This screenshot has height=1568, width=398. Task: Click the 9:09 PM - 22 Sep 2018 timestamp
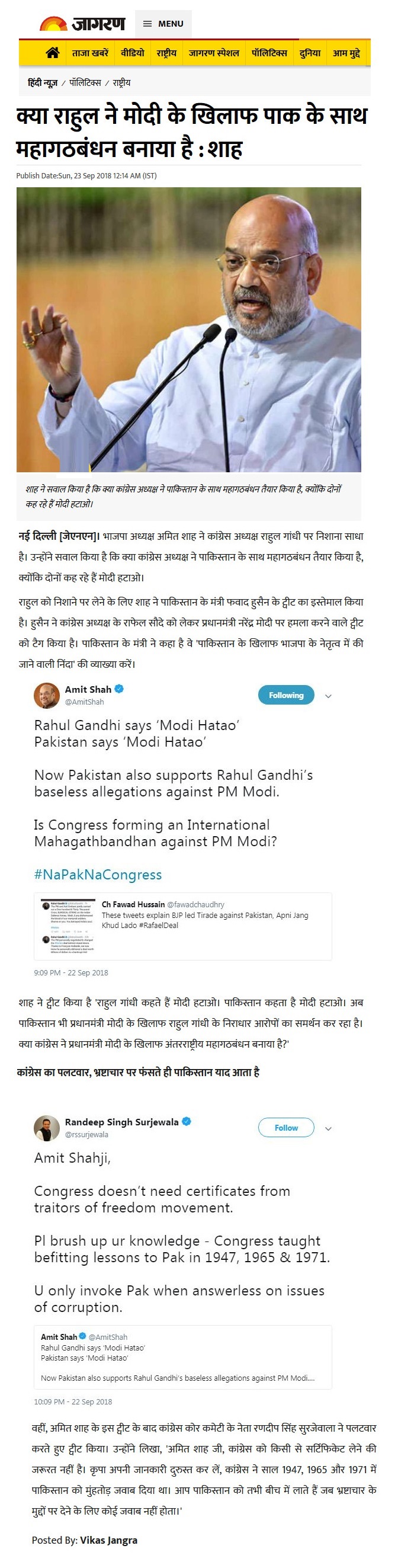click(x=71, y=972)
